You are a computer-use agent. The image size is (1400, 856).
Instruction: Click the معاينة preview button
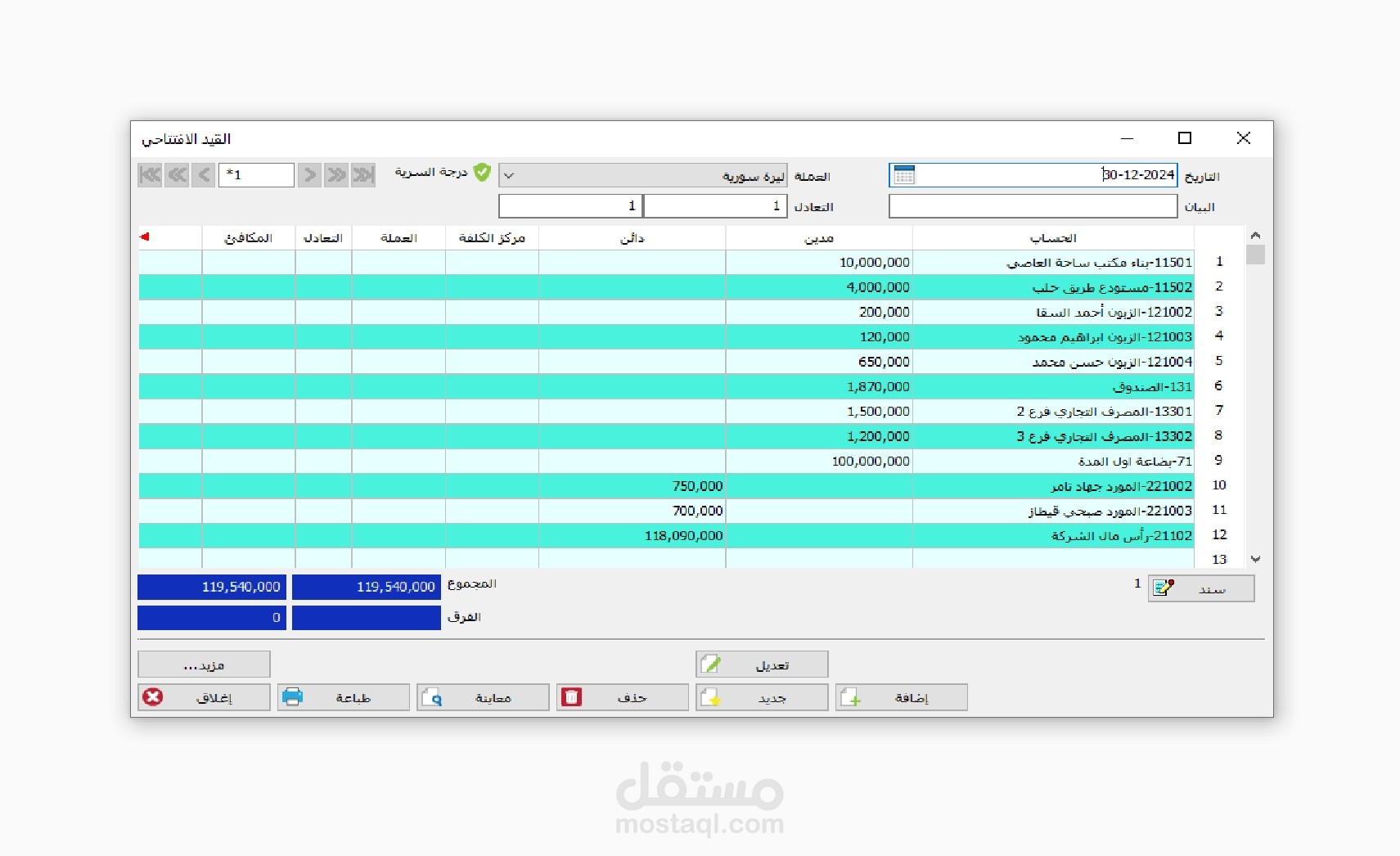(483, 697)
